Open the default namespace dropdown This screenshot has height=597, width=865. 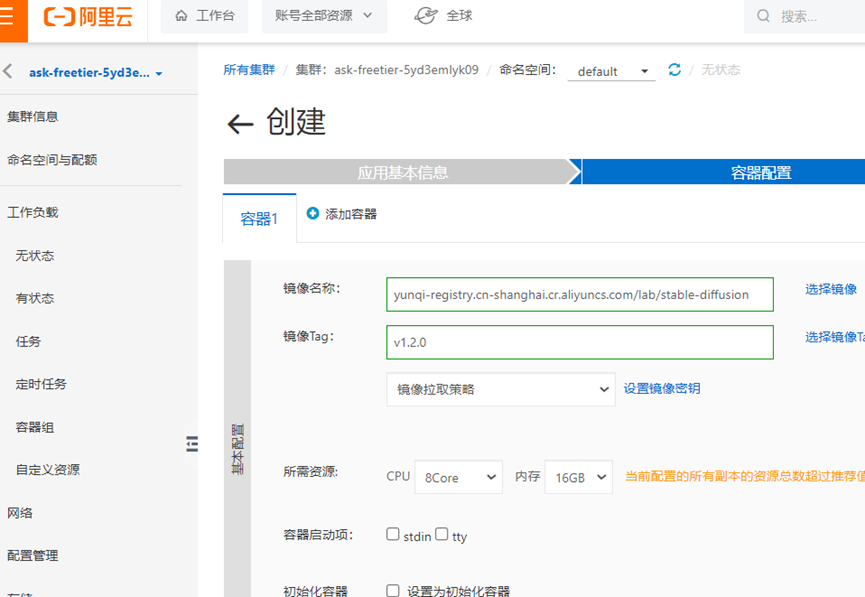click(610, 70)
